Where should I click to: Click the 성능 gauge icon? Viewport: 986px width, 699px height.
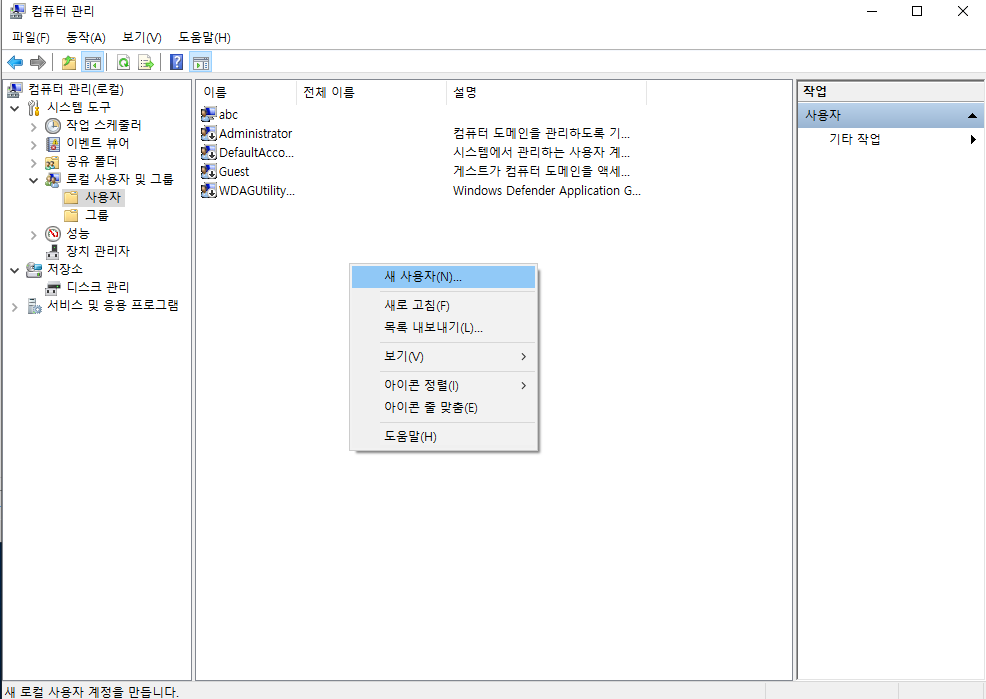pos(53,234)
